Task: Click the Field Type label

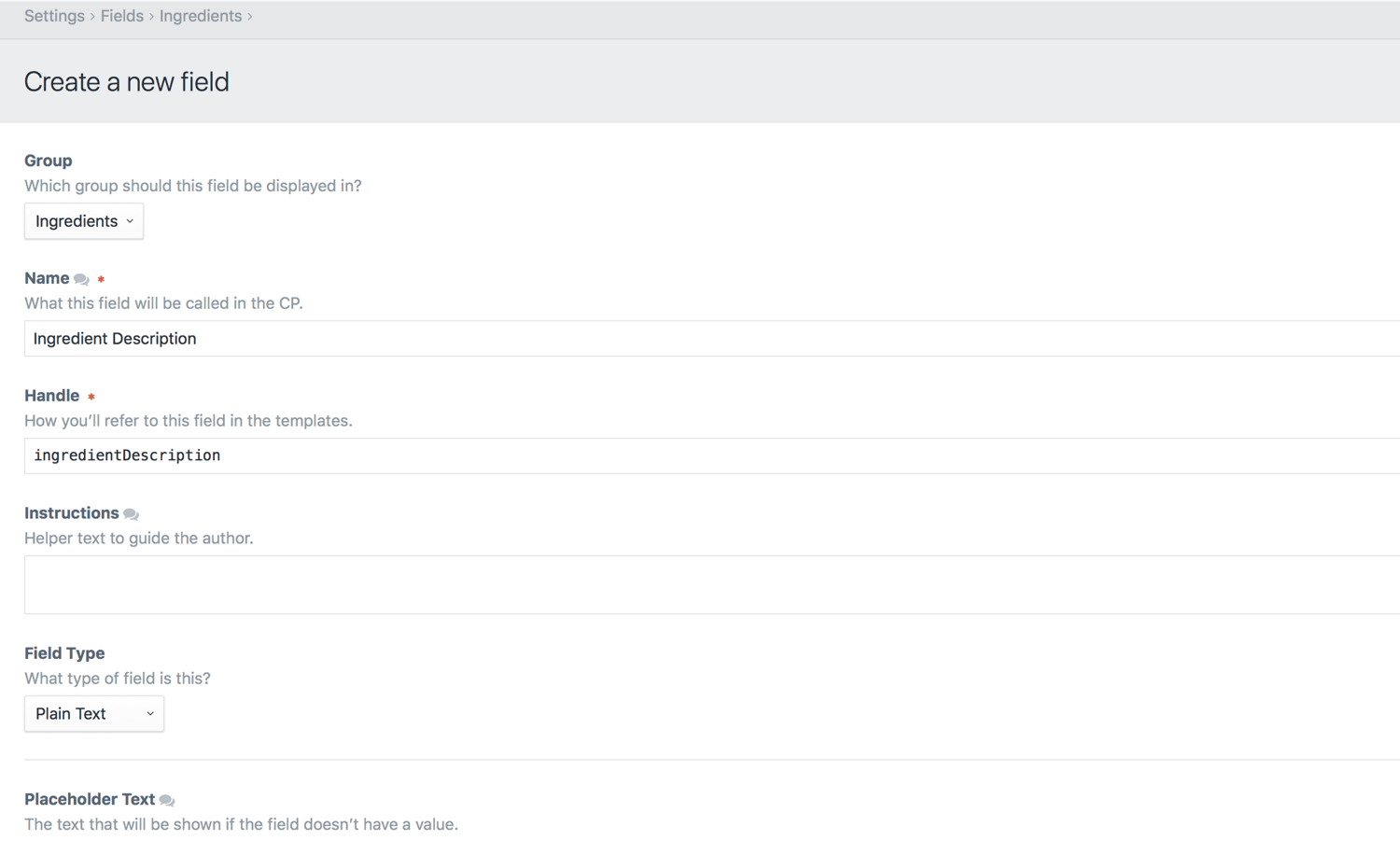Action: coord(64,653)
